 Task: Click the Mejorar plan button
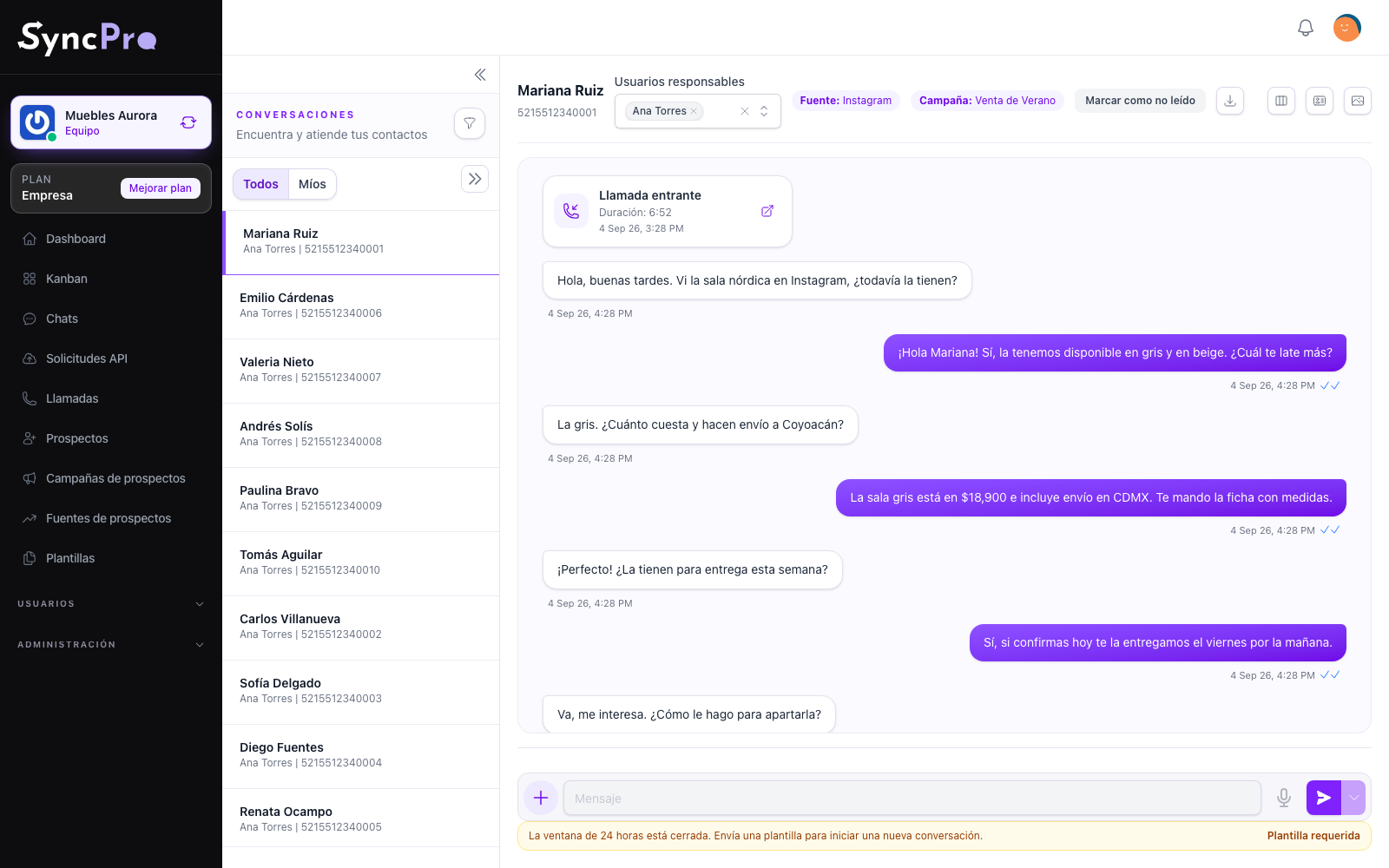click(161, 188)
